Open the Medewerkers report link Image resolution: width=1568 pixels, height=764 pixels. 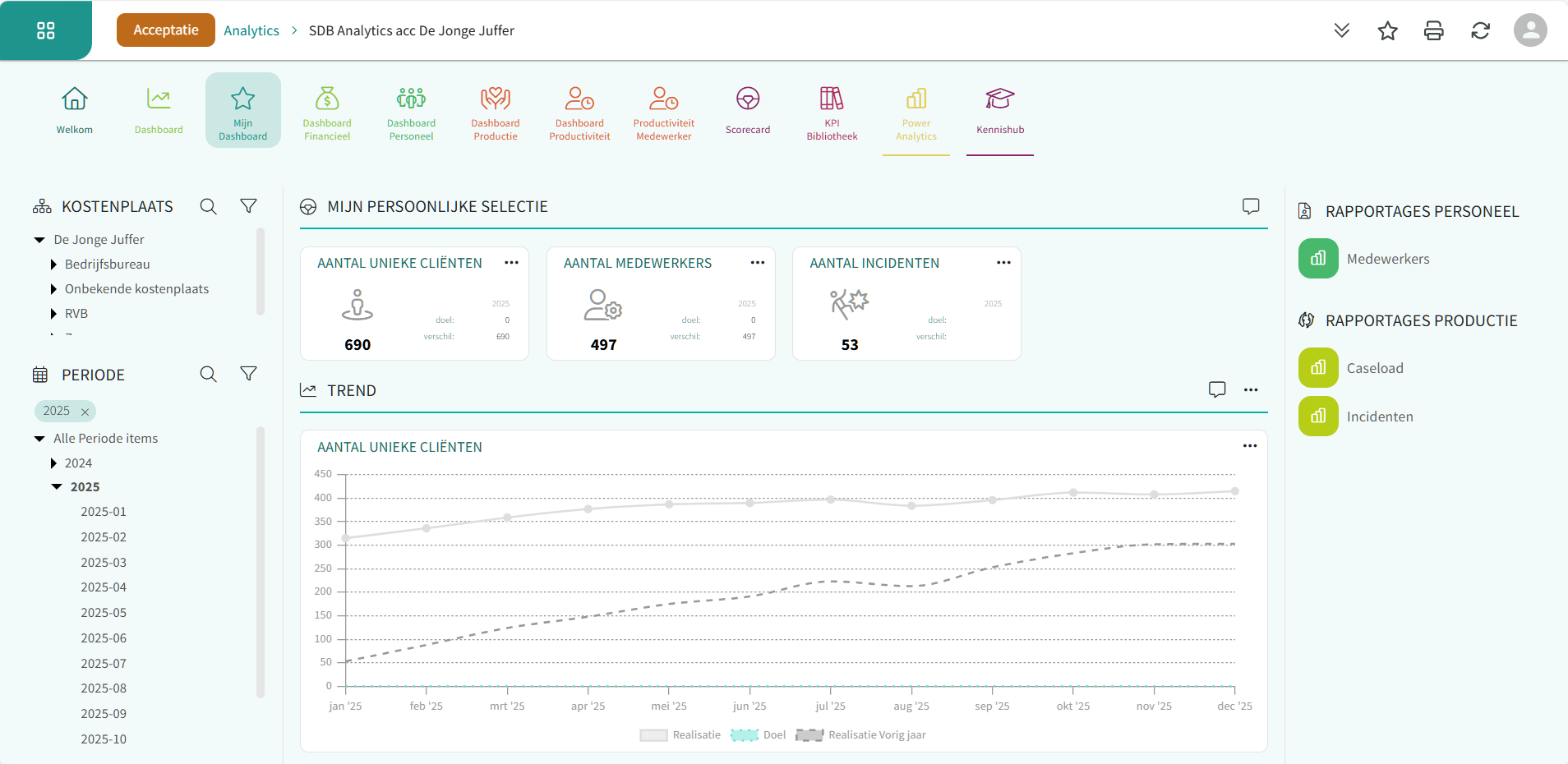coord(1387,259)
